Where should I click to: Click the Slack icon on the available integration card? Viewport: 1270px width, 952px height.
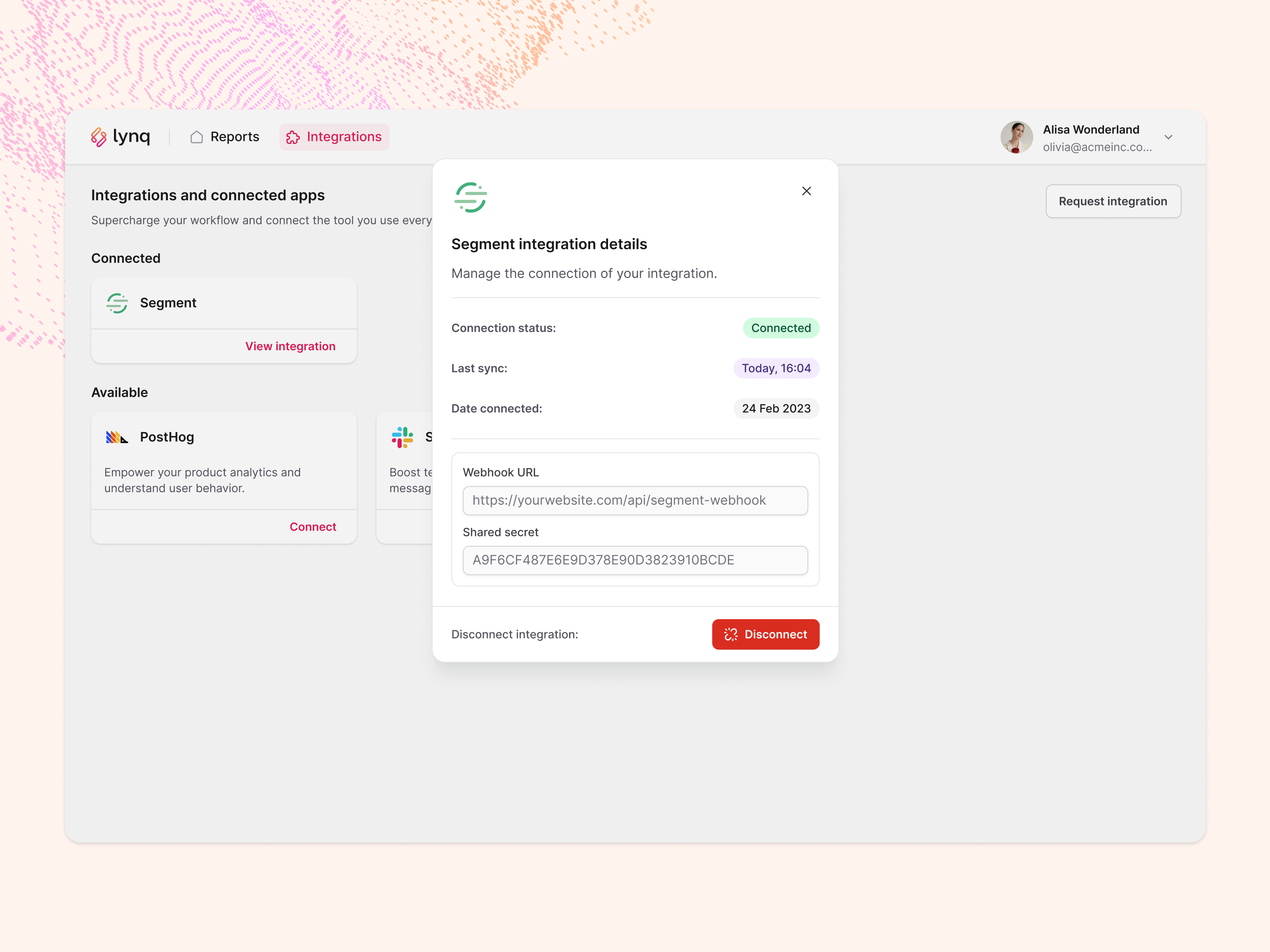pos(402,437)
